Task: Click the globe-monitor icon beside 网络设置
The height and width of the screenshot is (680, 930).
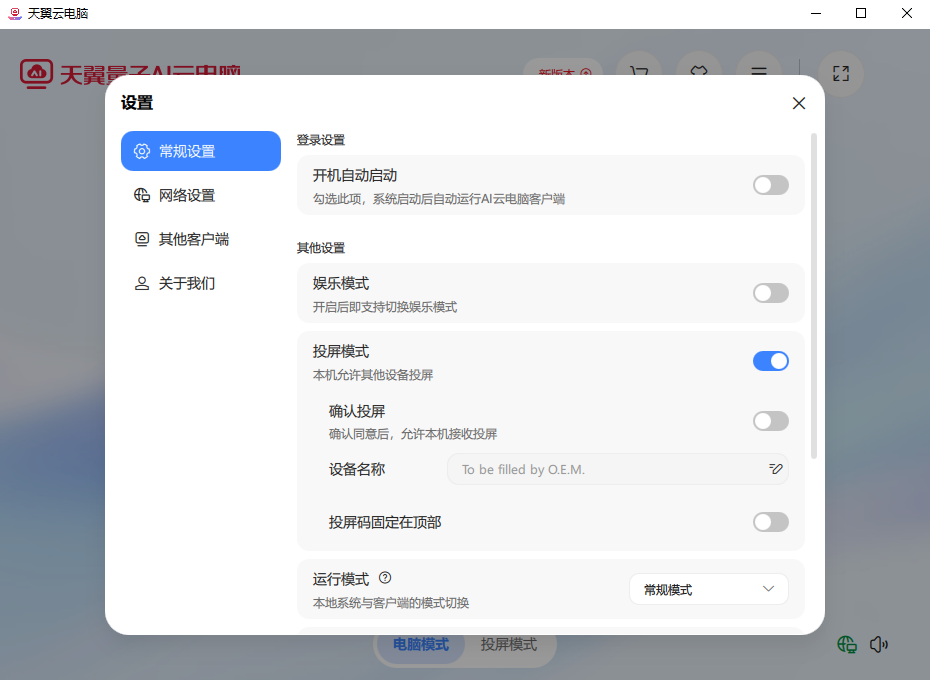Action: (142, 195)
